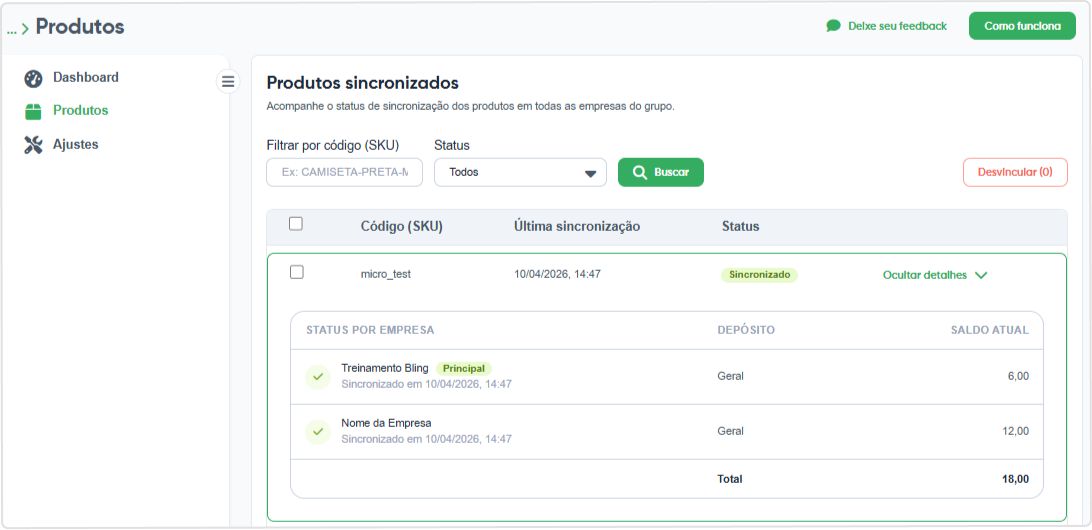Click the STATUS POR EMPRESA header

(370, 330)
